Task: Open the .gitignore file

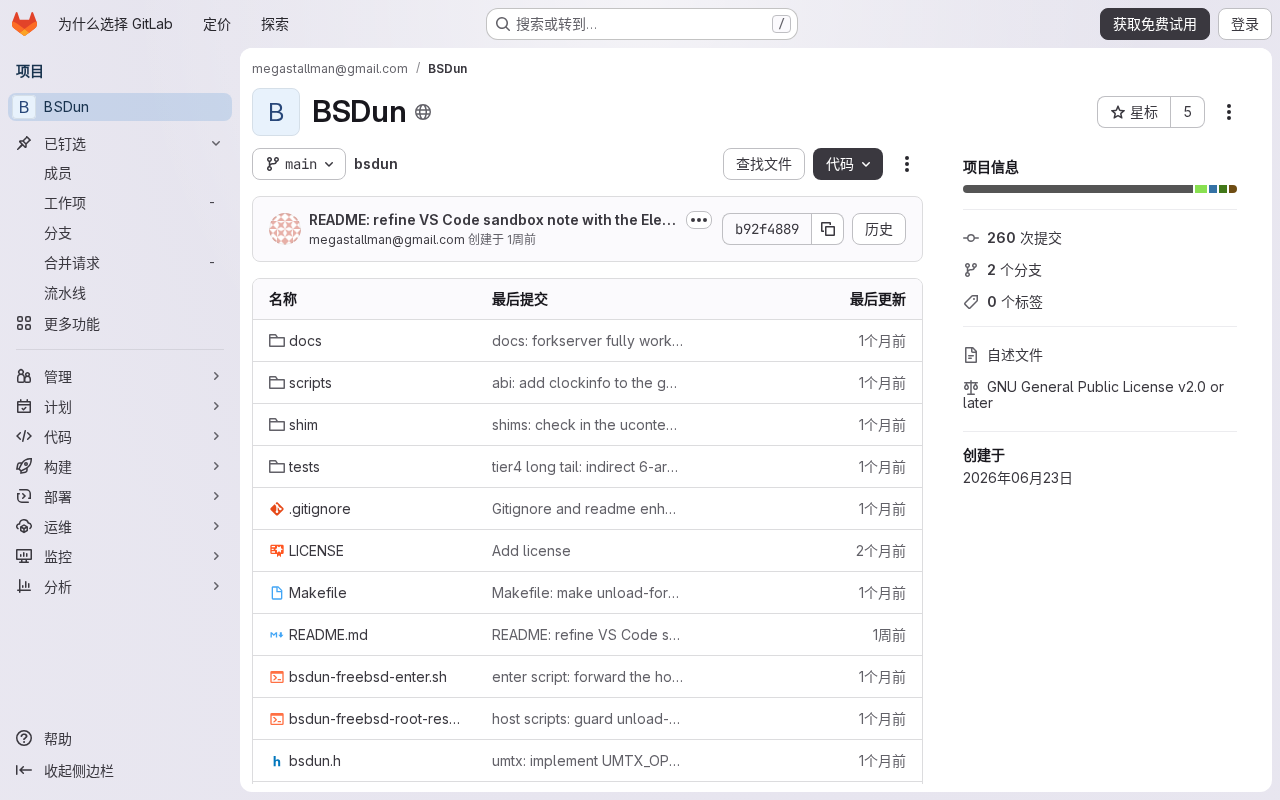Action: [x=320, y=509]
